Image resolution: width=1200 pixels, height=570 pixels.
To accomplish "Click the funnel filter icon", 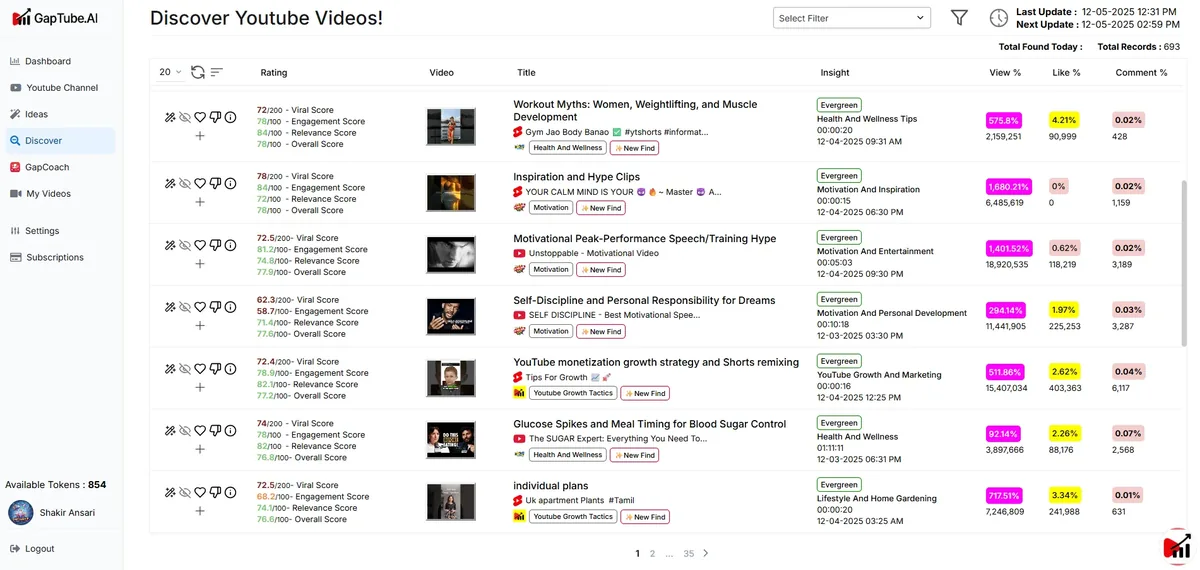I will pyautogui.click(x=959, y=17).
